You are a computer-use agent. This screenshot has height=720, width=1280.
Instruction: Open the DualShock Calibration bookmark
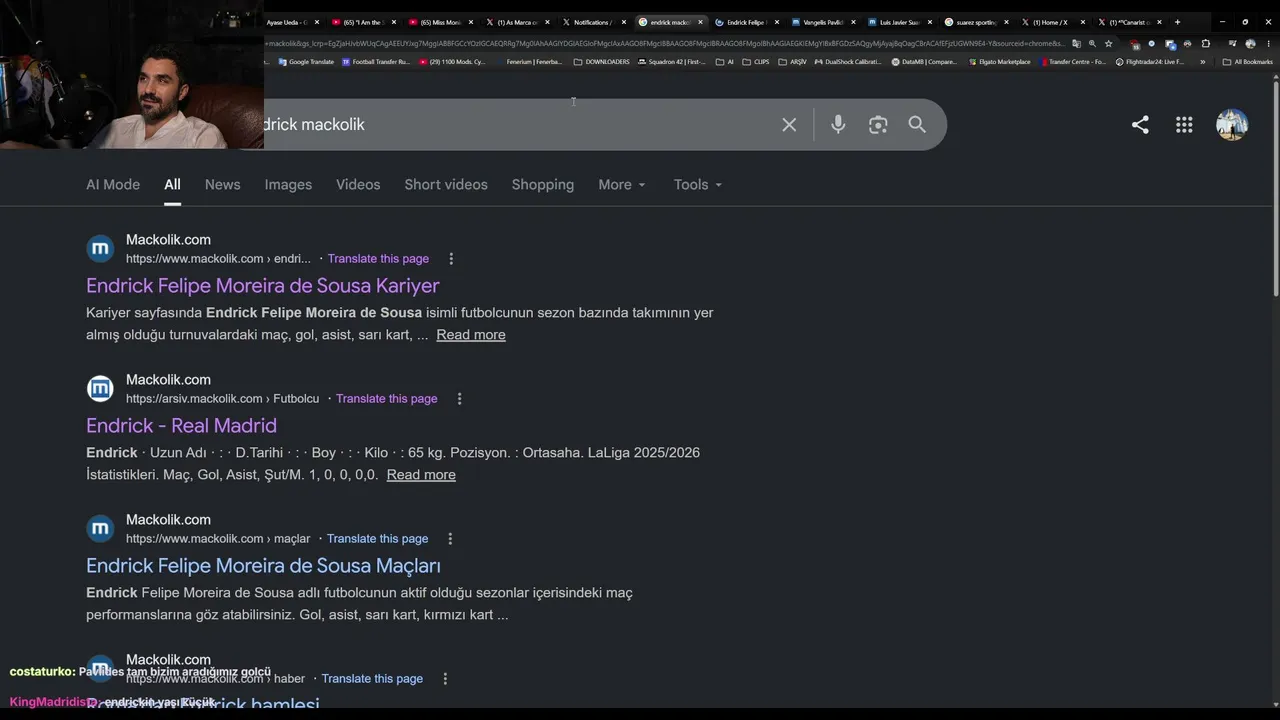[x=850, y=62]
